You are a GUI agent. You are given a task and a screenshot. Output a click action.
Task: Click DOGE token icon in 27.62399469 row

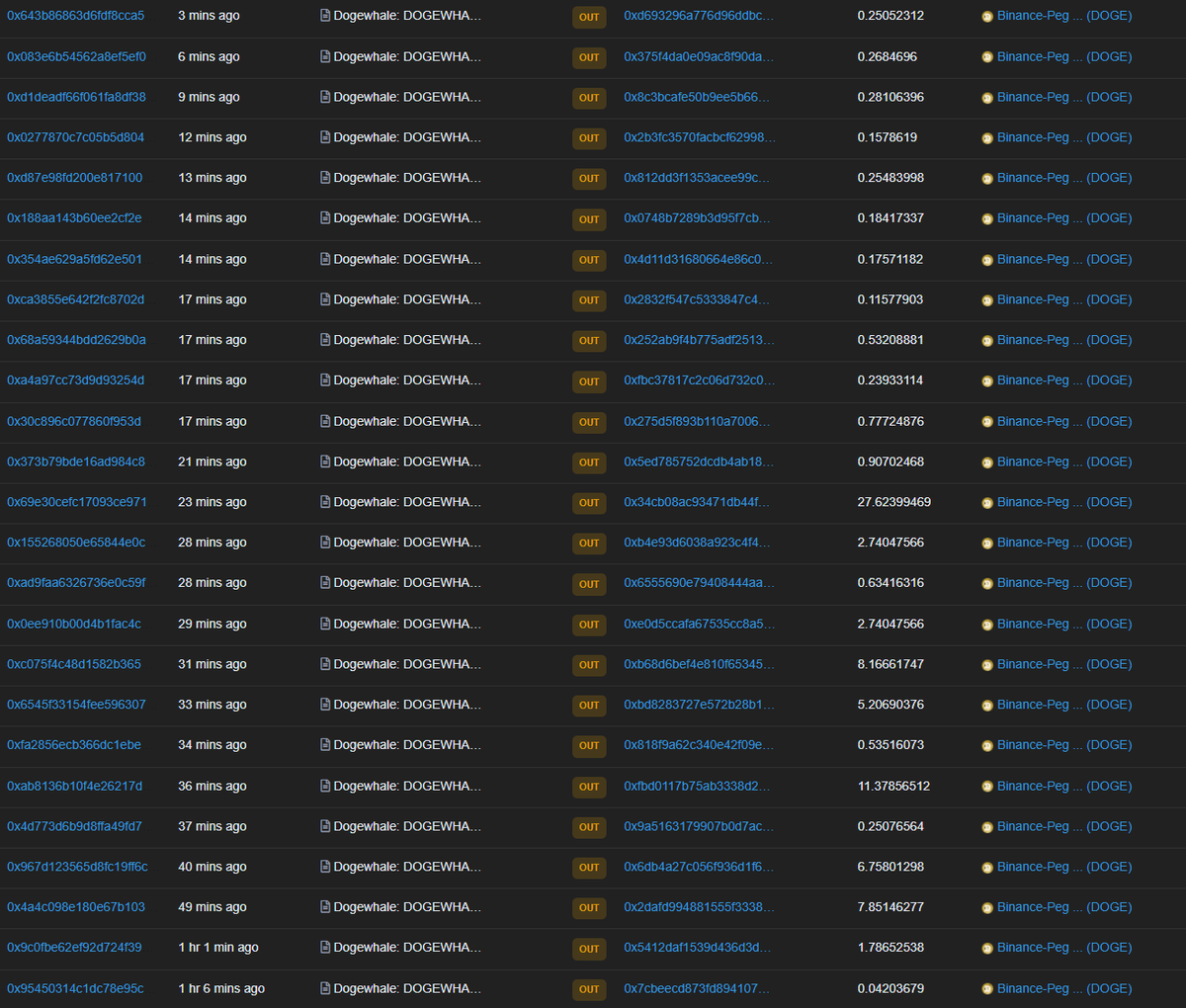click(x=987, y=503)
